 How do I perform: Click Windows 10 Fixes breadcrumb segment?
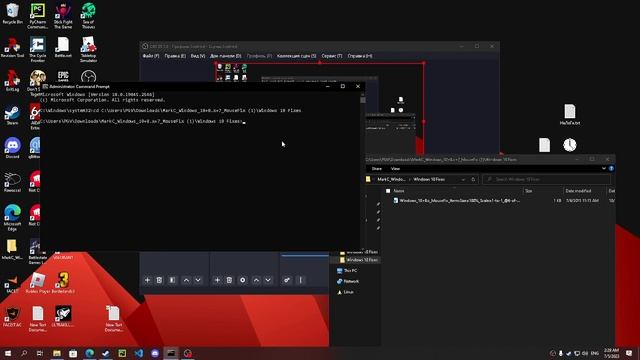pos(429,179)
